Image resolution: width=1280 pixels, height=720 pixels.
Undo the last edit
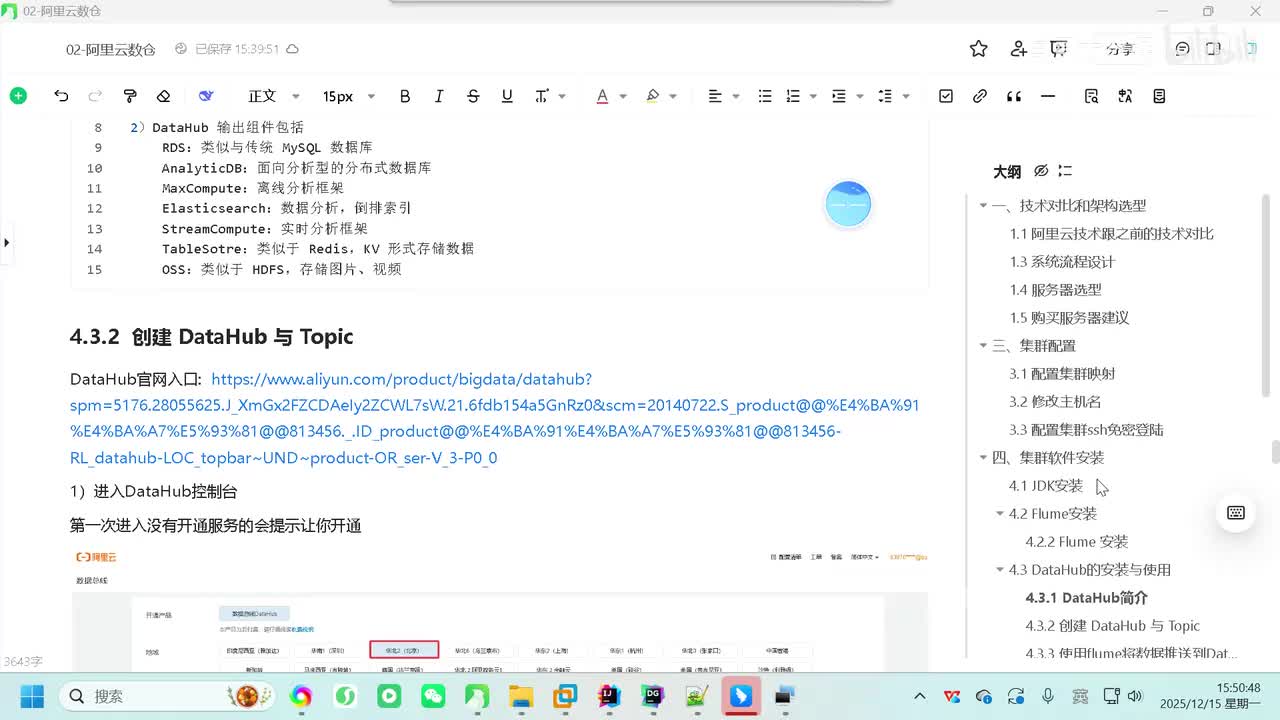point(61,96)
